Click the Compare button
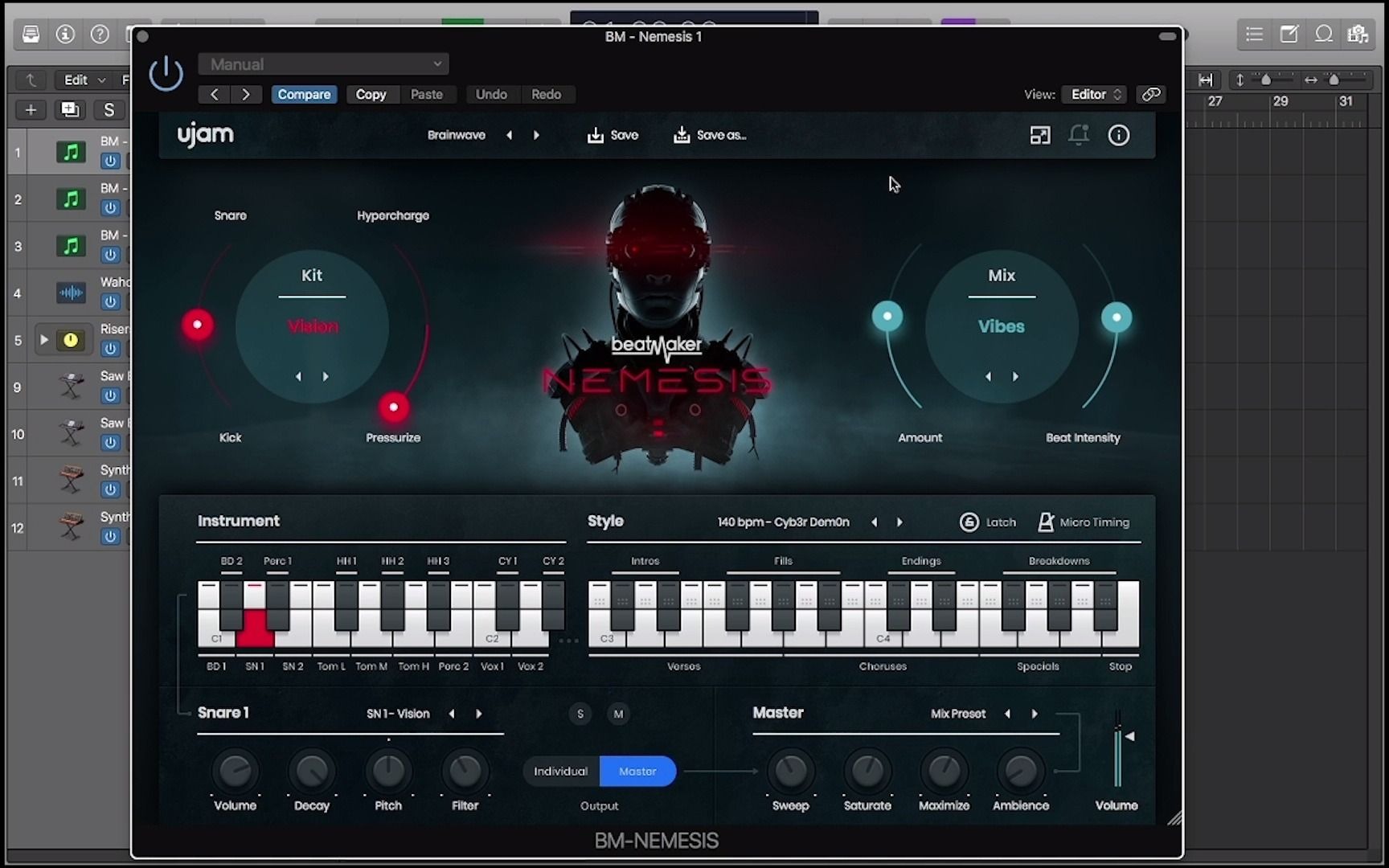This screenshot has width=1389, height=868. point(304,94)
